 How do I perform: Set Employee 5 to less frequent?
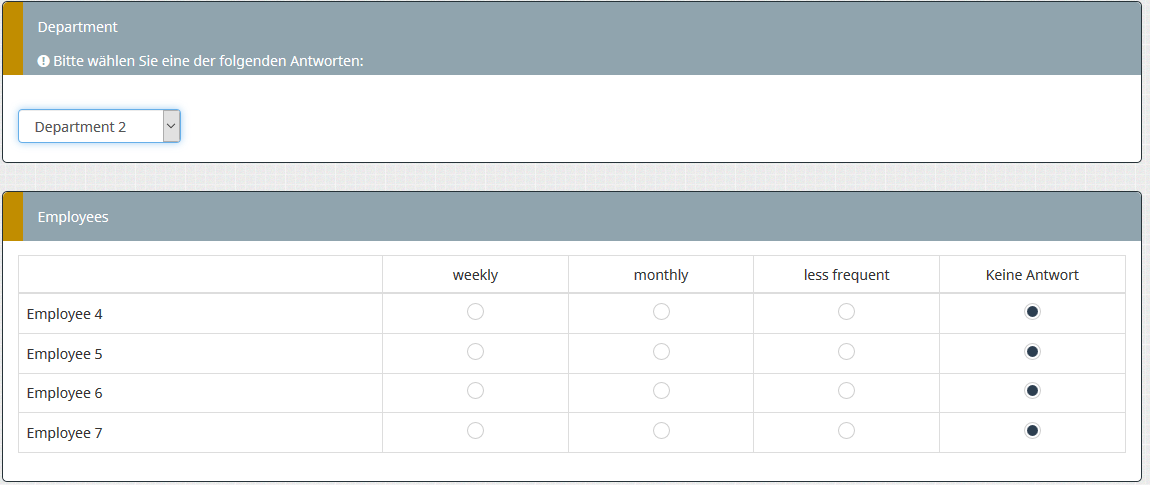click(x=846, y=352)
